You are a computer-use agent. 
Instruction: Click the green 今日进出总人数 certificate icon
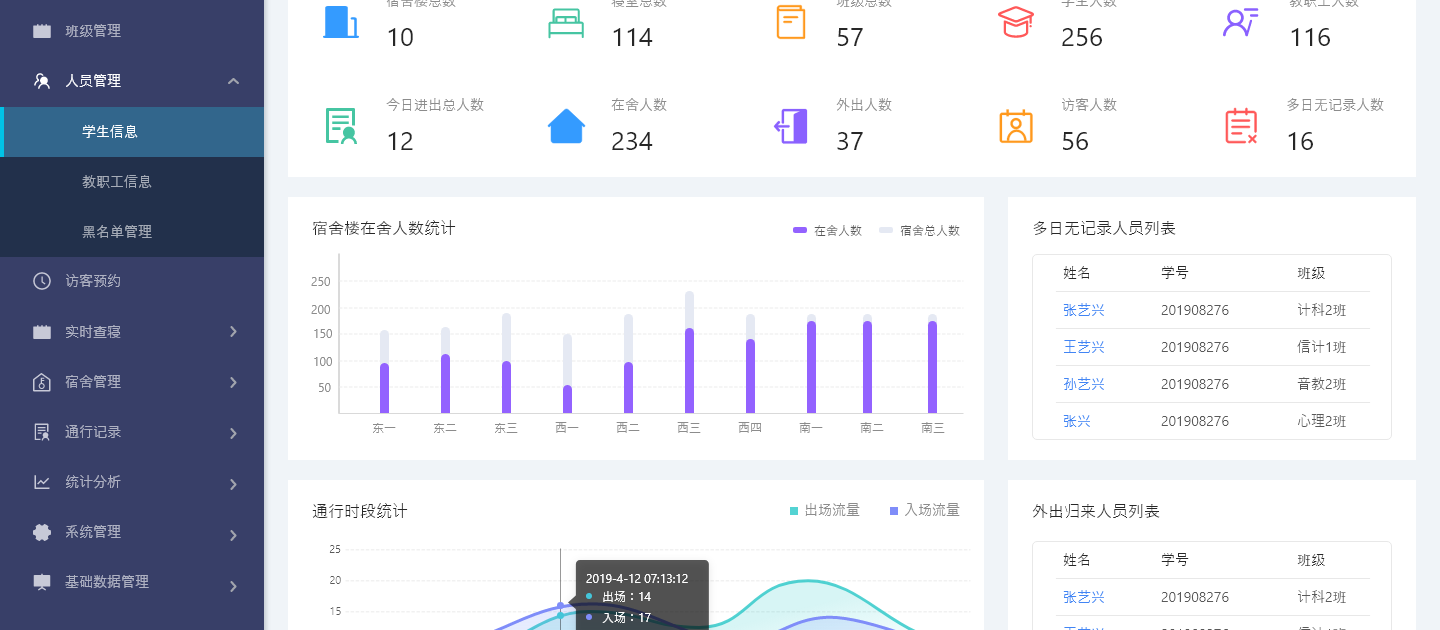click(341, 126)
